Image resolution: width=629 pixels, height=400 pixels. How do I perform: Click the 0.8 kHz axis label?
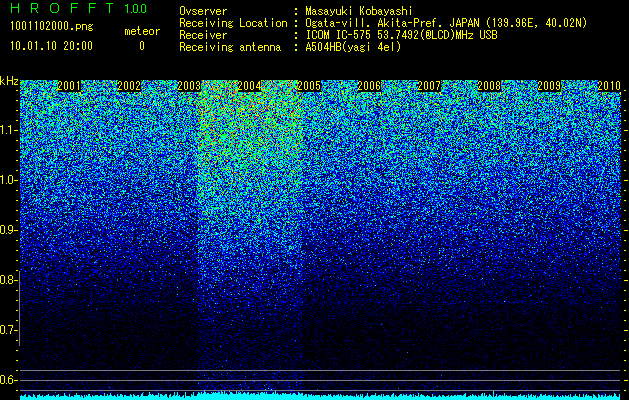[x=9, y=280]
